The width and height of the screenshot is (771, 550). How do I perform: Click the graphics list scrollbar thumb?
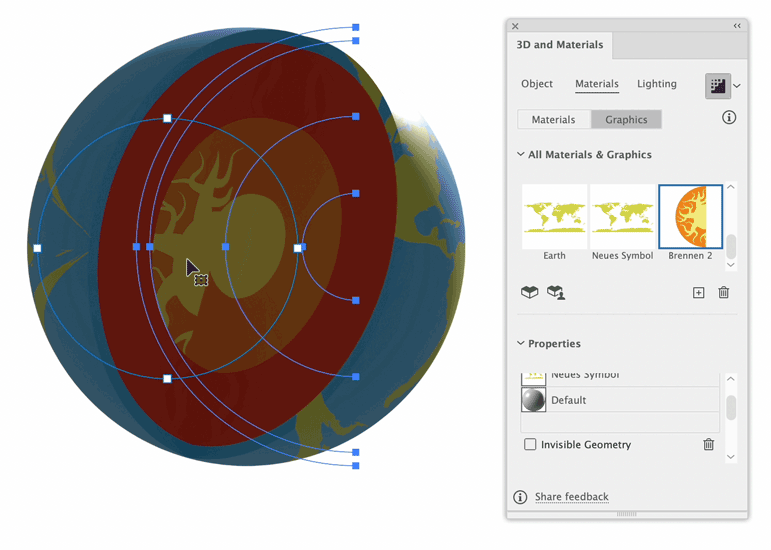coord(731,246)
